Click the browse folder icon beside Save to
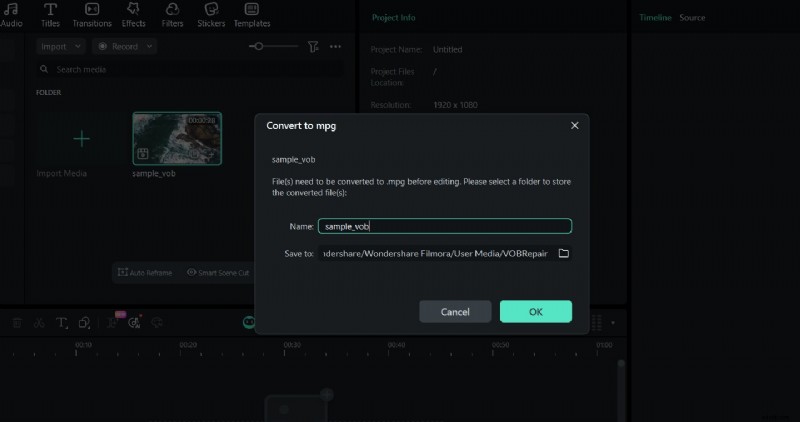 (x=563, y=254)
